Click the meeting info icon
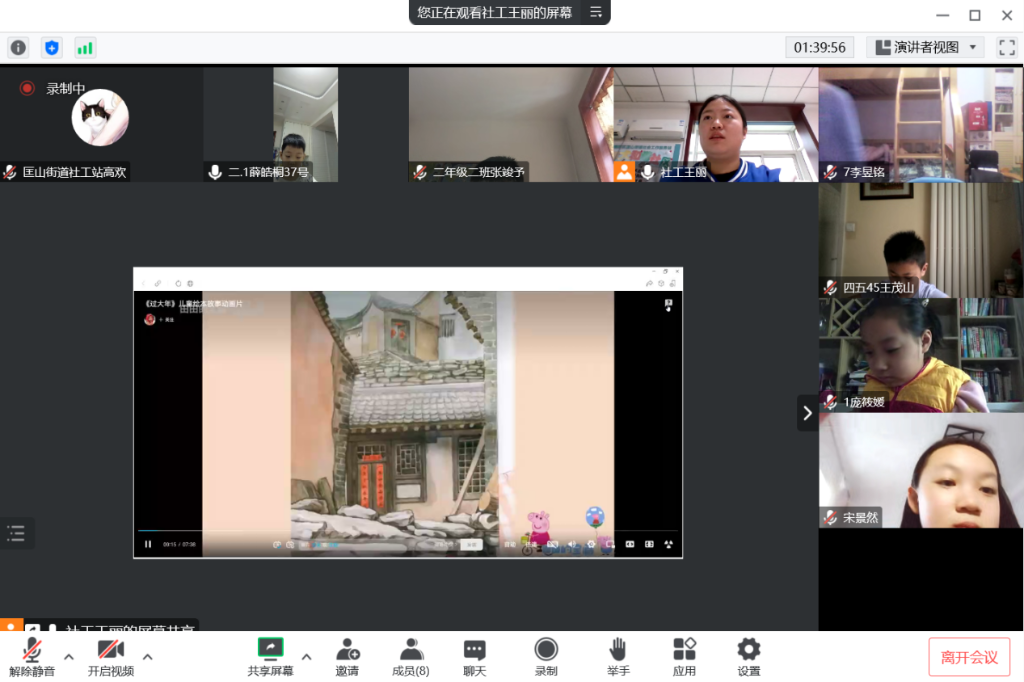This screenshot has height=682, width=1024. [18, 47]
